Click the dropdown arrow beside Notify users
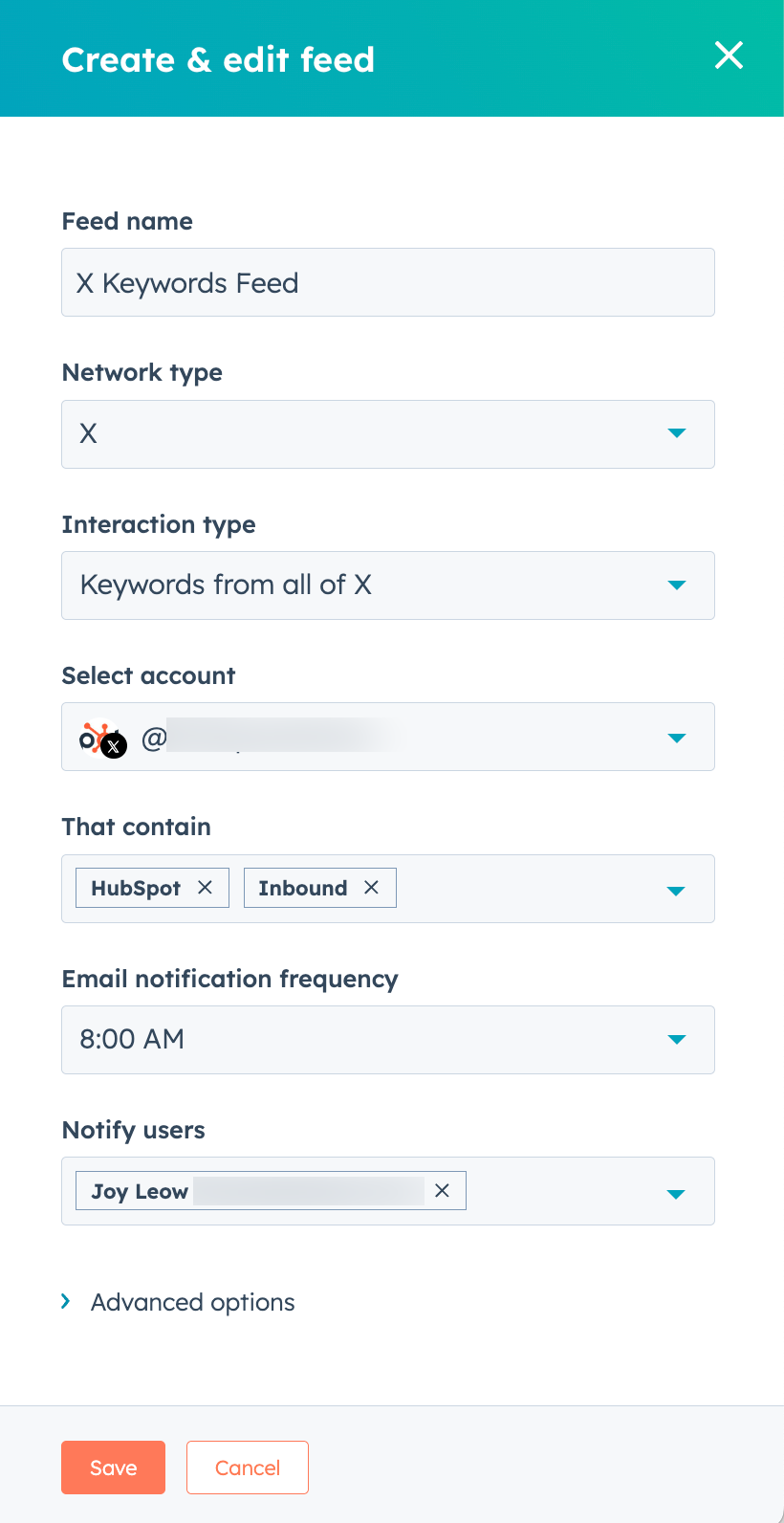The width and height of the screenshot is (784, 1523). (676, 1193)
